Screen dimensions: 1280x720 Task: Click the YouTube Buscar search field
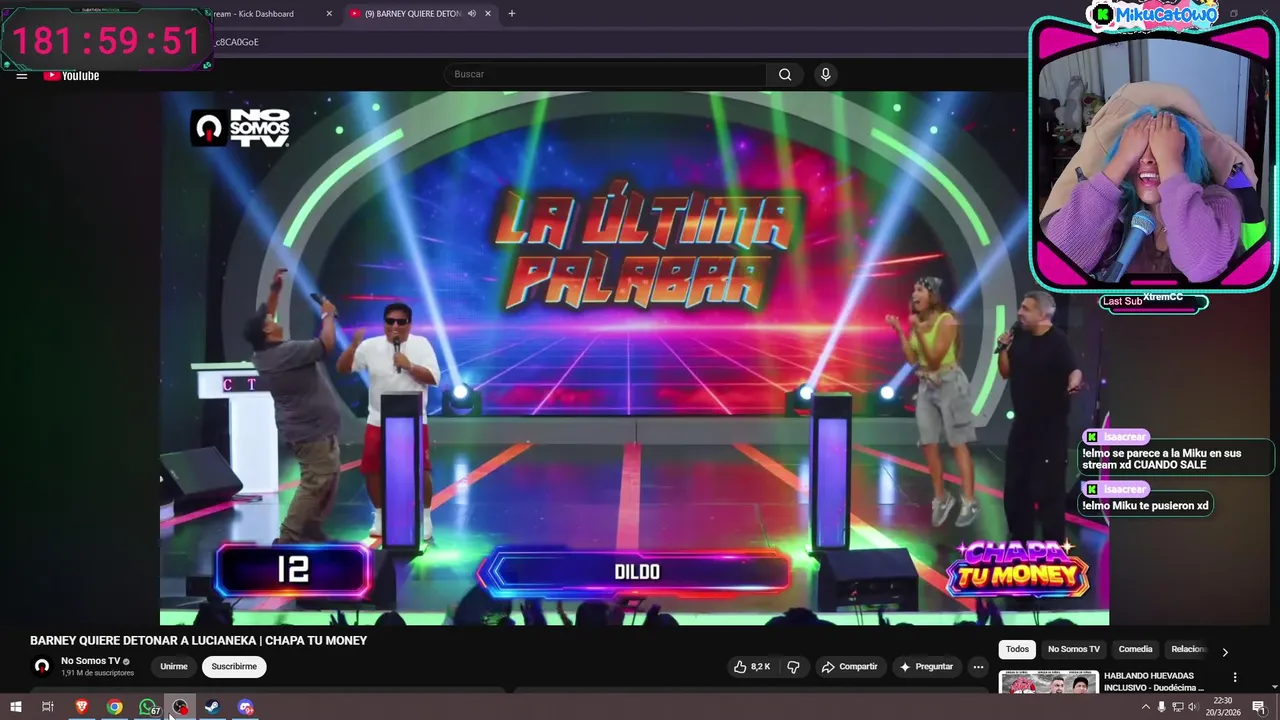[605, 74]
